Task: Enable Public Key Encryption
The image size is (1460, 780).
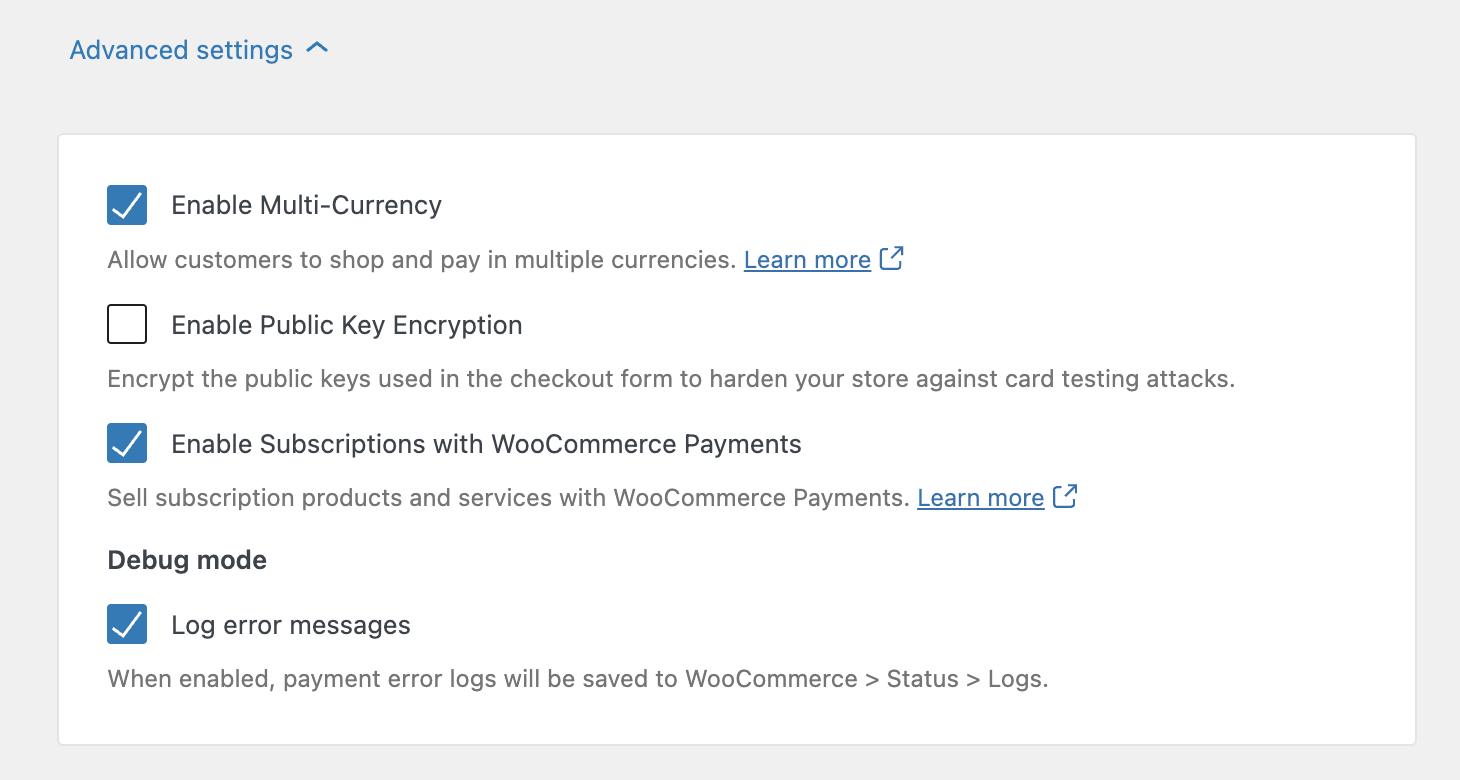Action: 127,324
